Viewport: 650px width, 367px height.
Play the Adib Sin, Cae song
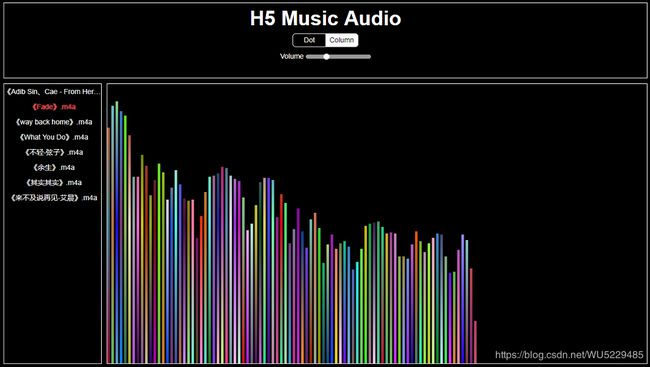tap(53, 92)
